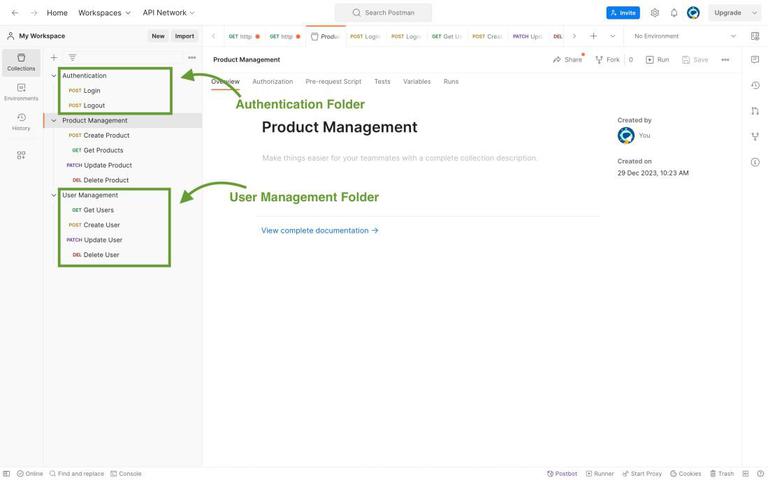Screen dimensions: 768x480
Task: Open Trash from the status bar
Action: (x=722, y=474)
